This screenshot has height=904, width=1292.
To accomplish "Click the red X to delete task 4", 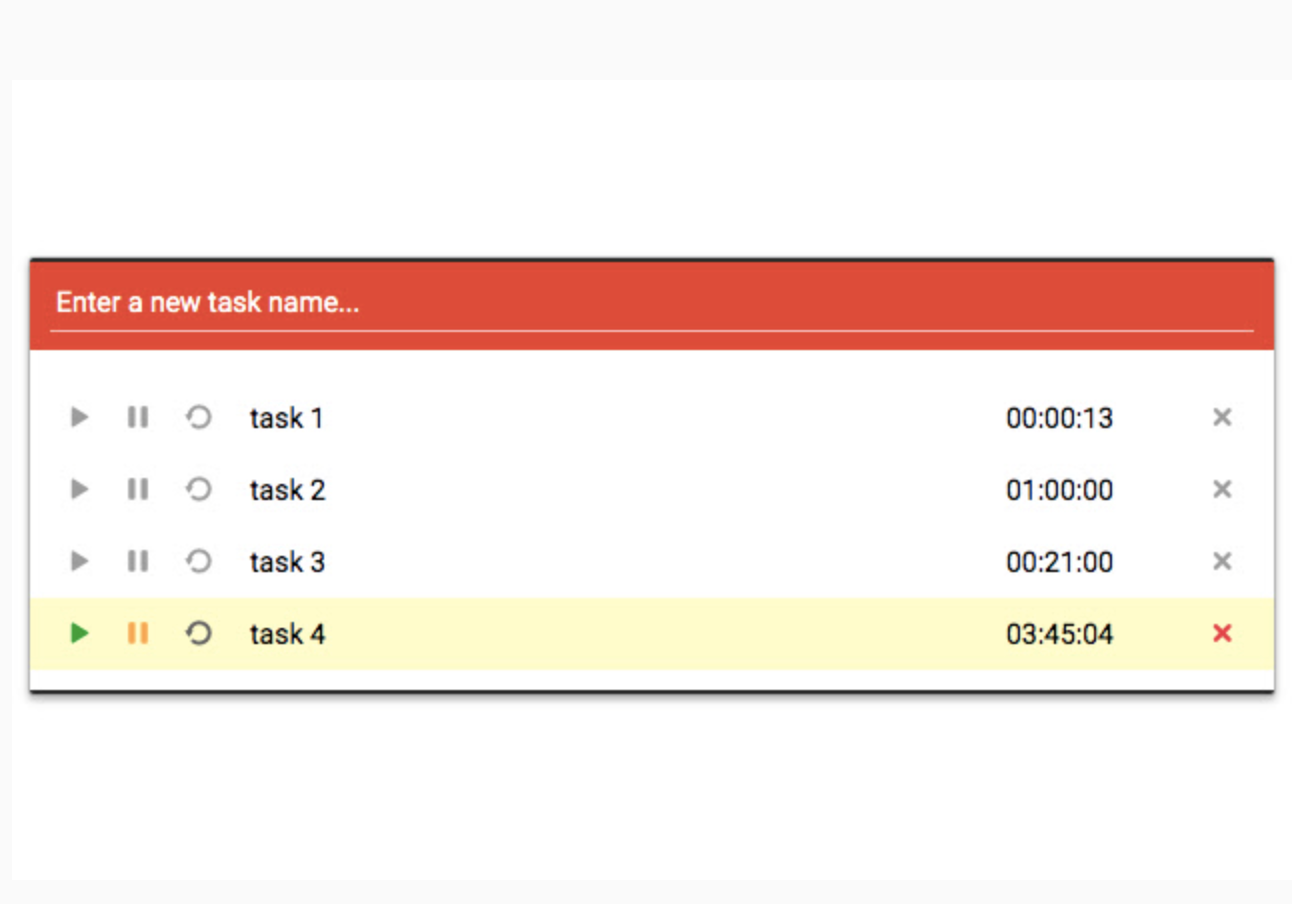I will pyautogui.click(x=1221, y=633).
